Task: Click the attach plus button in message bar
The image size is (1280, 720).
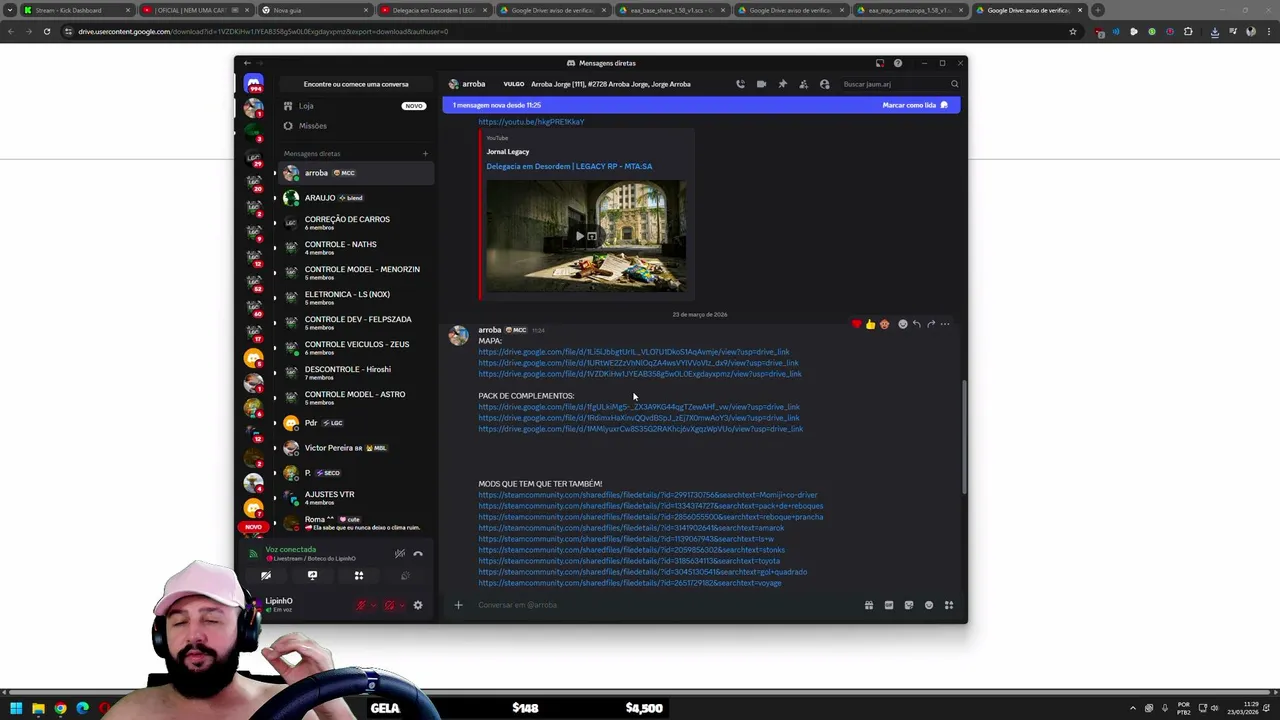Action: (x=458, y=605)
